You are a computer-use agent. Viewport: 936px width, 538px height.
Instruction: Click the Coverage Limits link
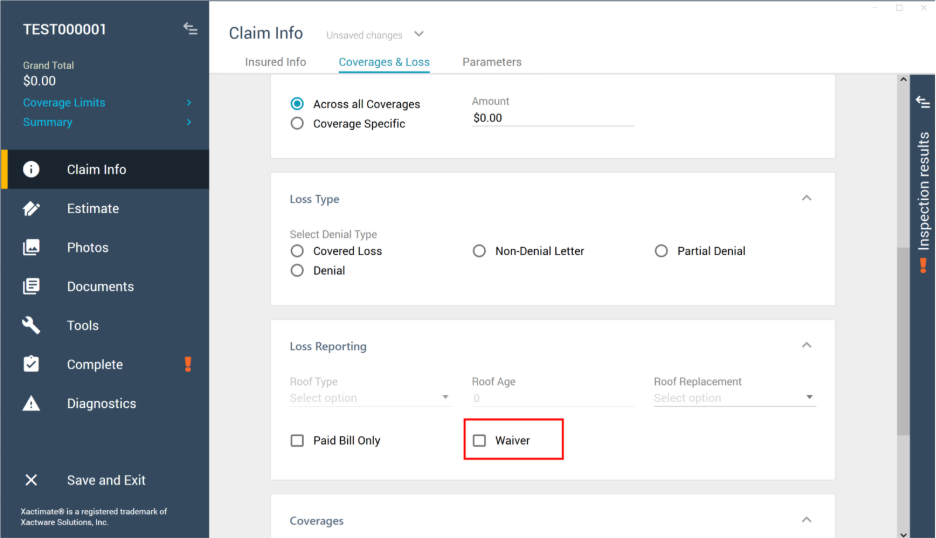(x=64, y=102)
